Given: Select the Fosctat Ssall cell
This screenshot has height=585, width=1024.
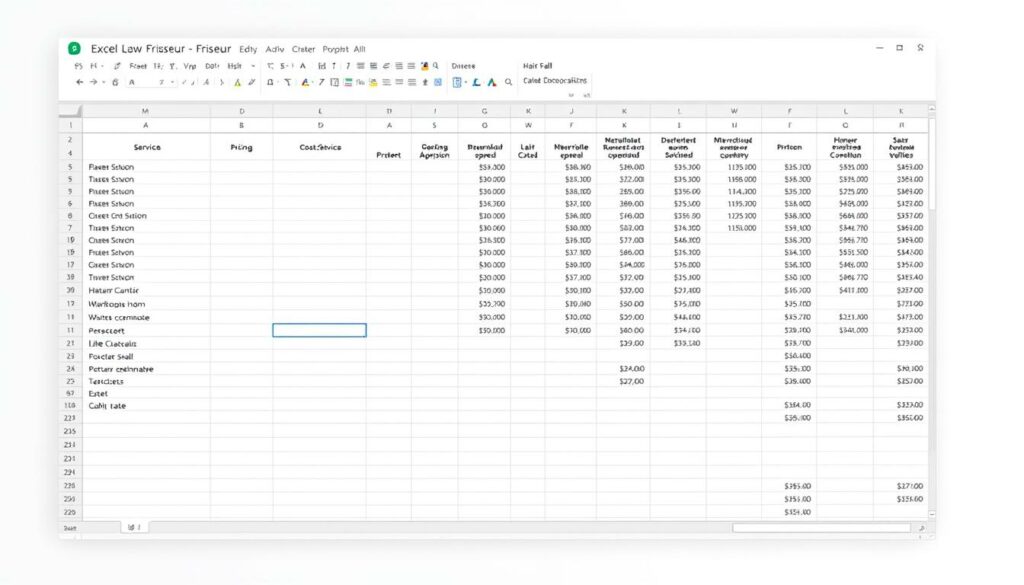Looking at the screenshot, I should click(146, 356).
